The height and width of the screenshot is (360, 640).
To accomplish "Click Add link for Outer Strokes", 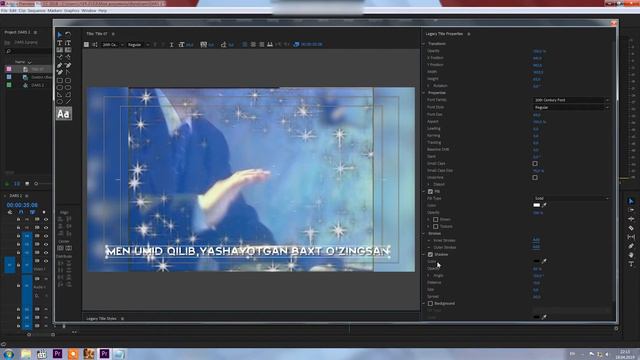I will tap(536, 247).
